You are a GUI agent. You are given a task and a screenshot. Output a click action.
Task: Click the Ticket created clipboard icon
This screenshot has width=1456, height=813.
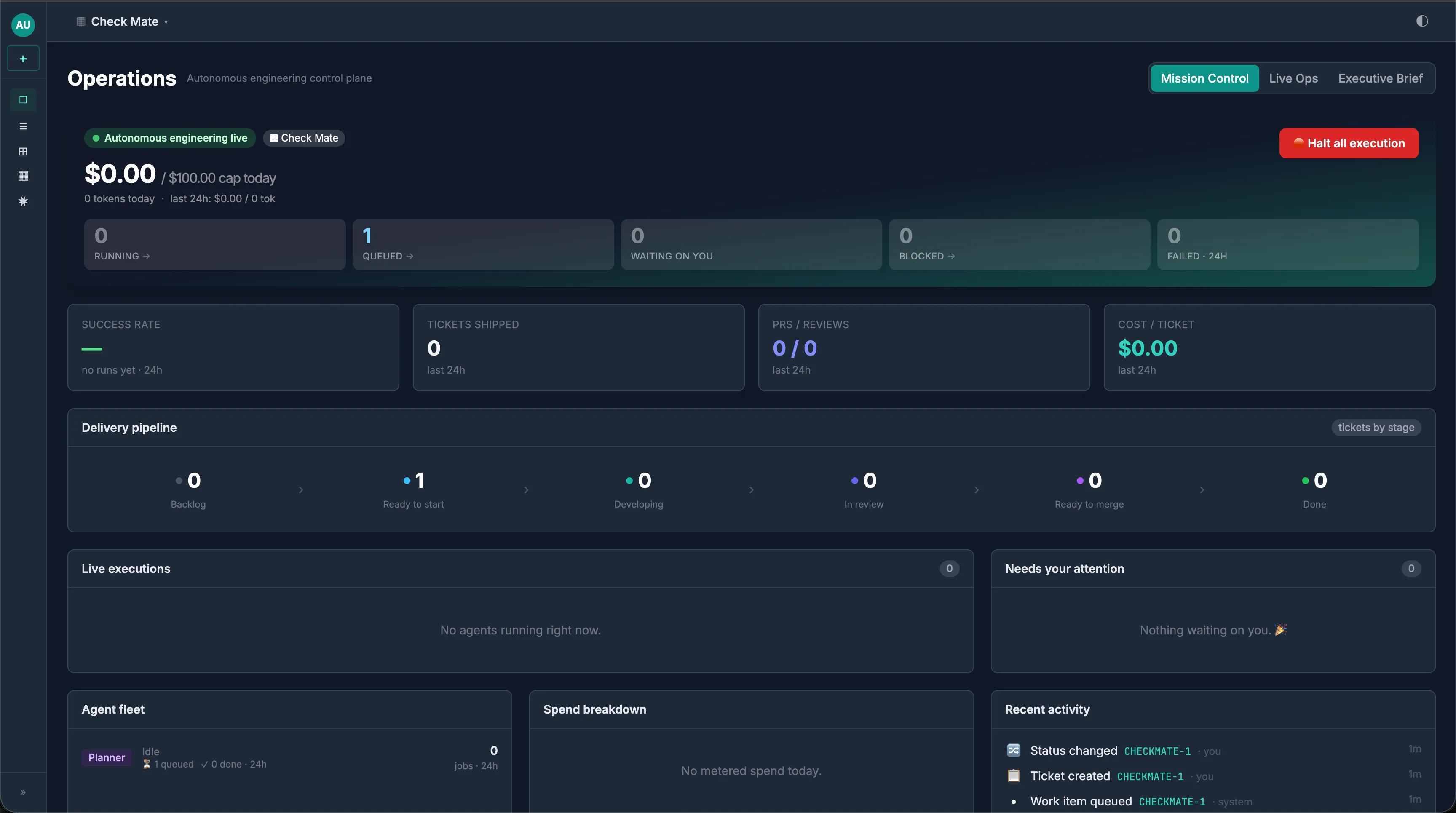coord(1014,776)
